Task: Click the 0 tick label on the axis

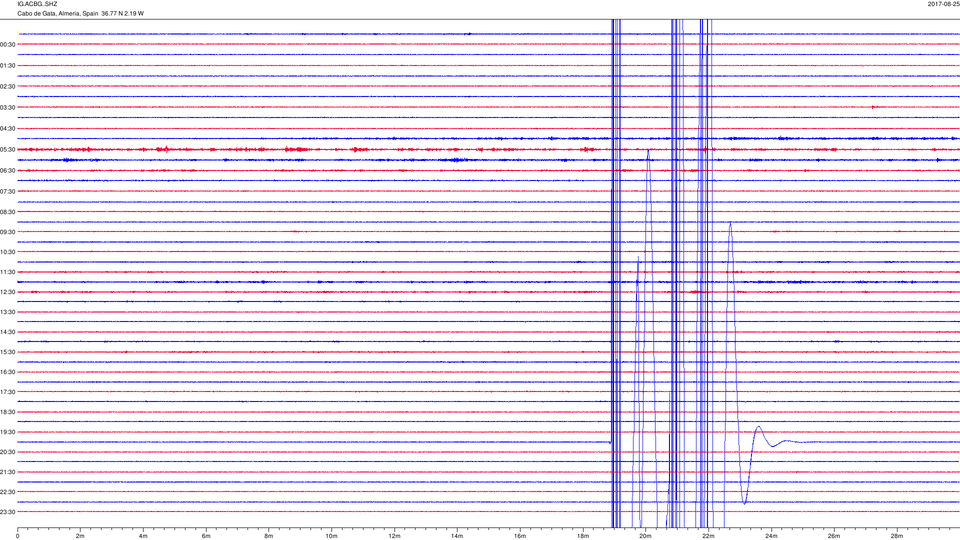Action: 18,536
